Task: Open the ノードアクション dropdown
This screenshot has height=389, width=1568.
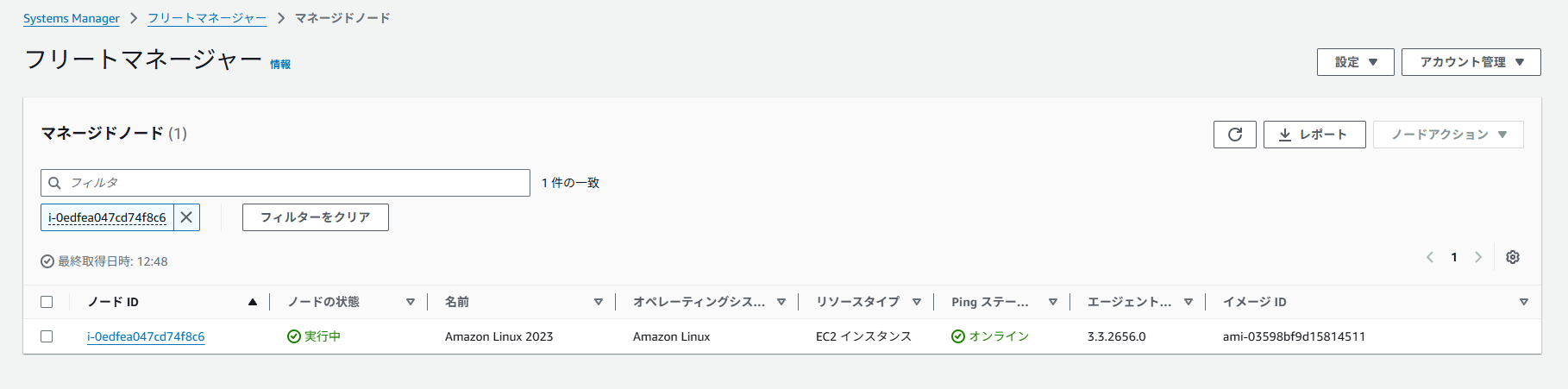Action: [x=1448, y=135]
